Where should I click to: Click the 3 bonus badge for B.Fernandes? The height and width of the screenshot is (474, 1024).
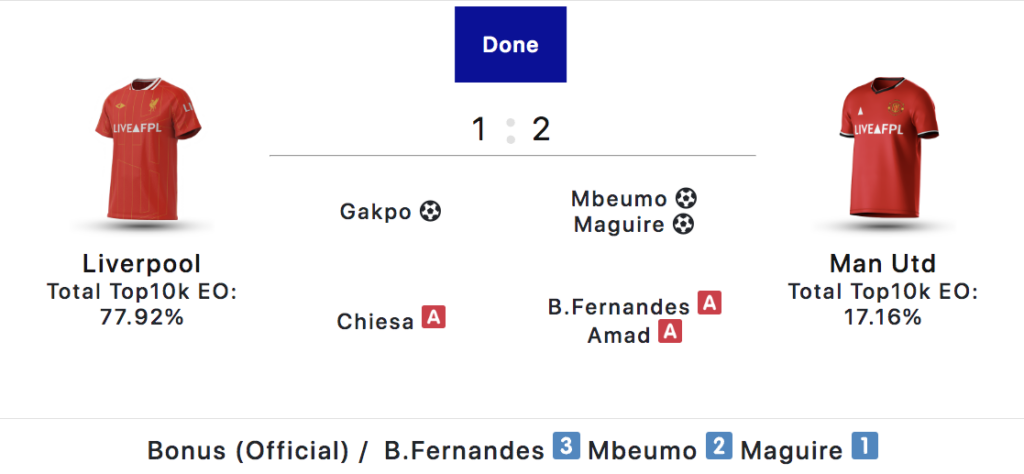(x=566, y=448)
